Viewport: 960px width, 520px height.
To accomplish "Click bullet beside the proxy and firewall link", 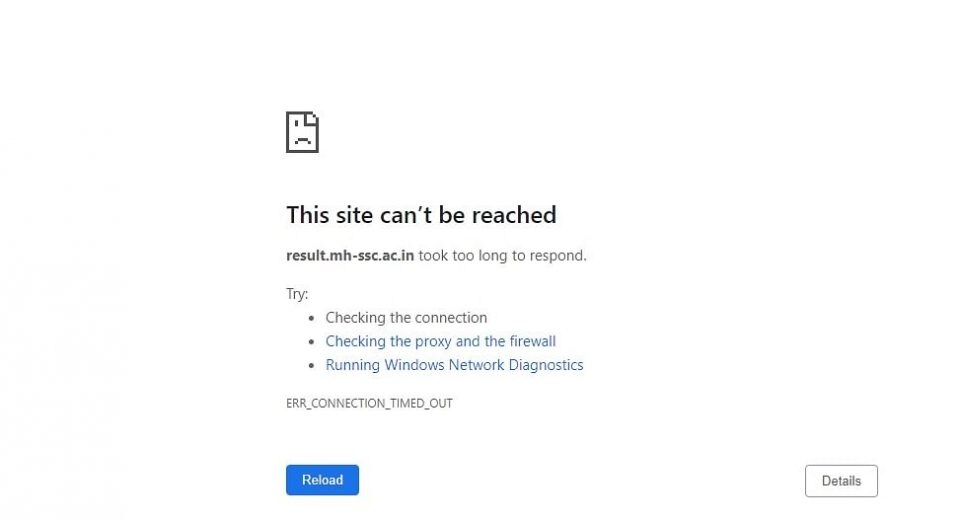I will [312, 342].
